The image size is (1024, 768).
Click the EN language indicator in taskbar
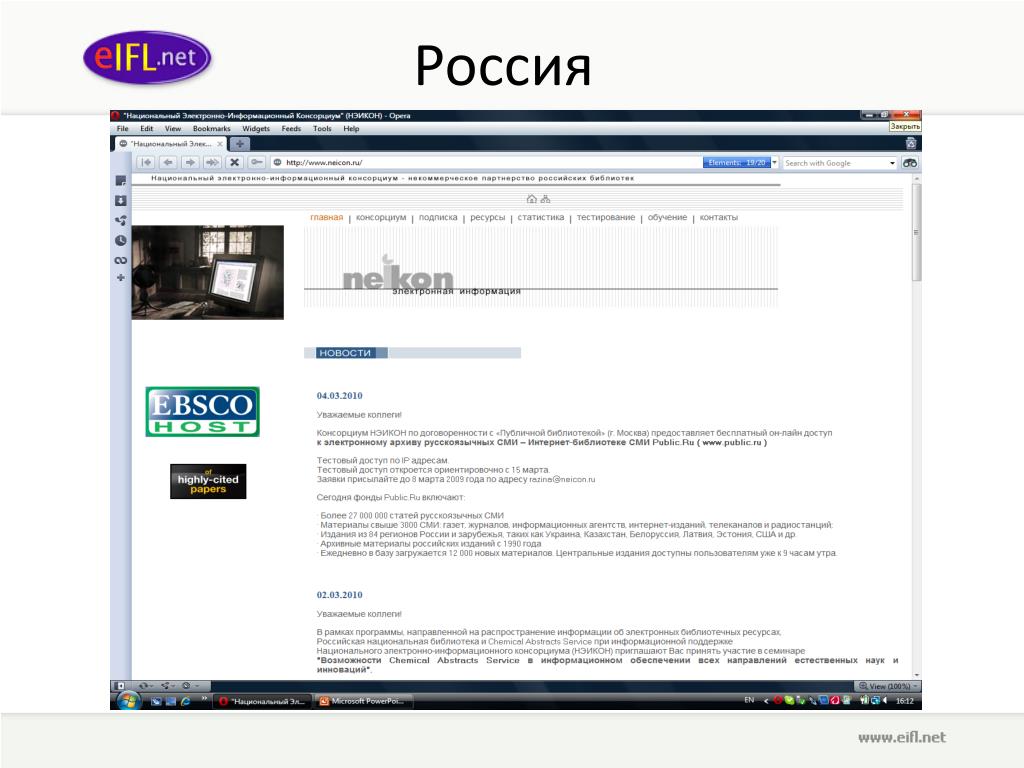click(x=749, y=700)
